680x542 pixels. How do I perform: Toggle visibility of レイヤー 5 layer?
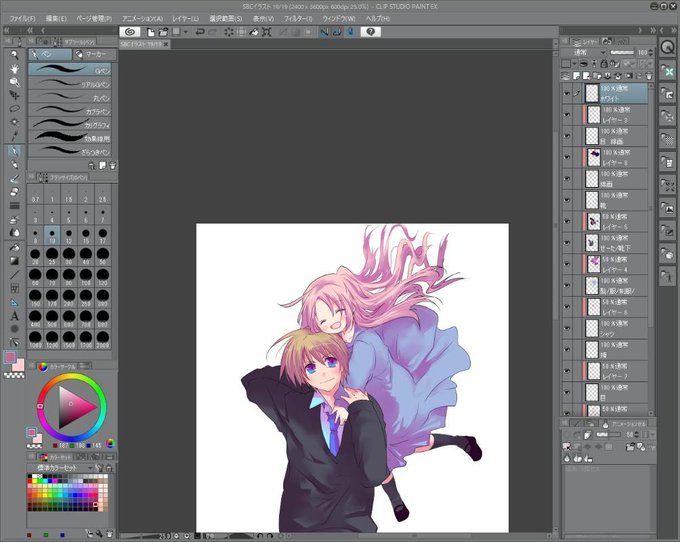[x=567, y=221]
